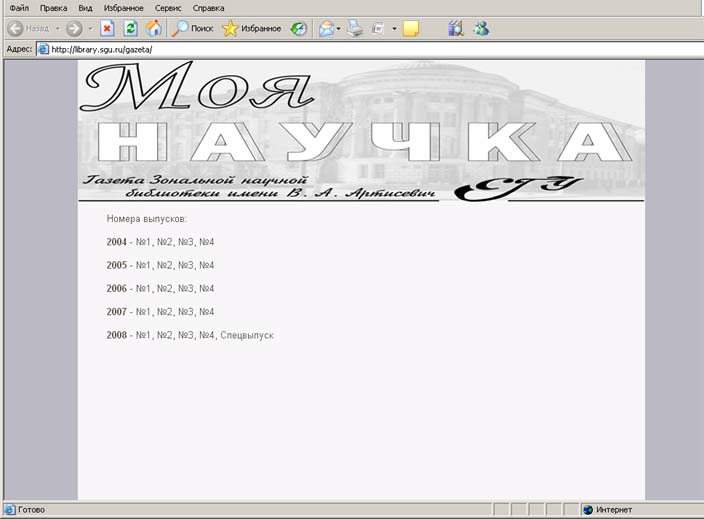Click the 'Моя Научка' header banner image

tap(361, 131)
